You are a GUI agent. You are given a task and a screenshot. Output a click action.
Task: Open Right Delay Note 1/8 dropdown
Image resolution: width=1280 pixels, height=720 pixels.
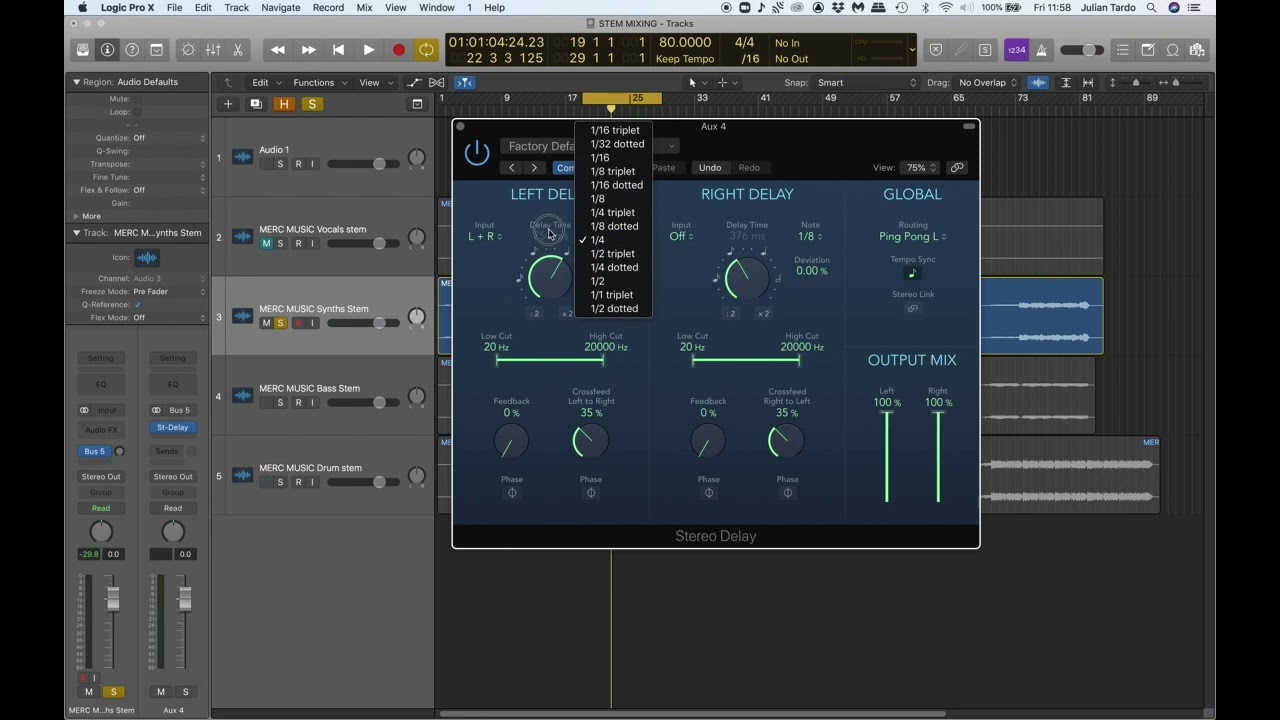(810, 237)
